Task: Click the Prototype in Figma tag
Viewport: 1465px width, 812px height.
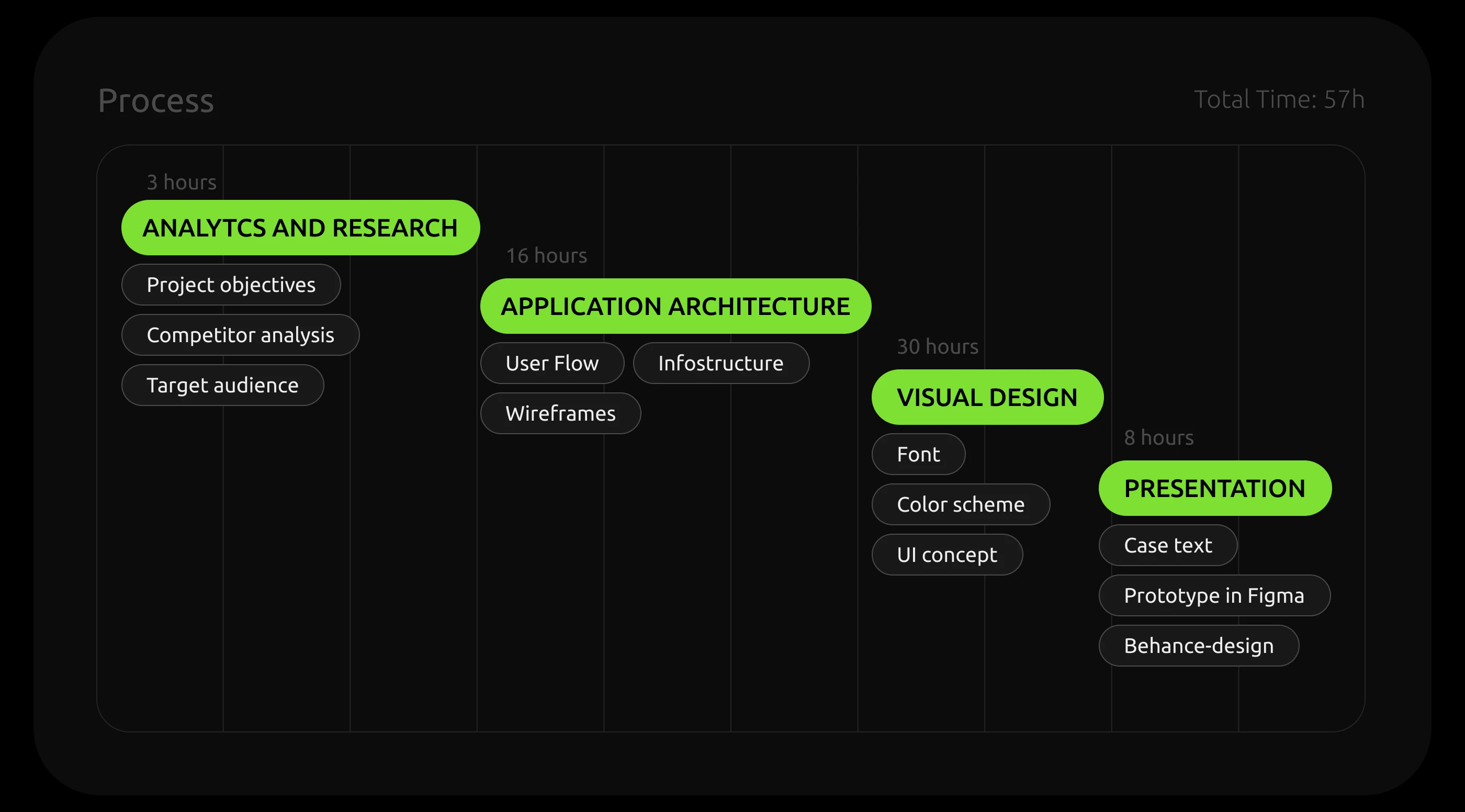Action: pyautogui.click(x=1214, y=595)
